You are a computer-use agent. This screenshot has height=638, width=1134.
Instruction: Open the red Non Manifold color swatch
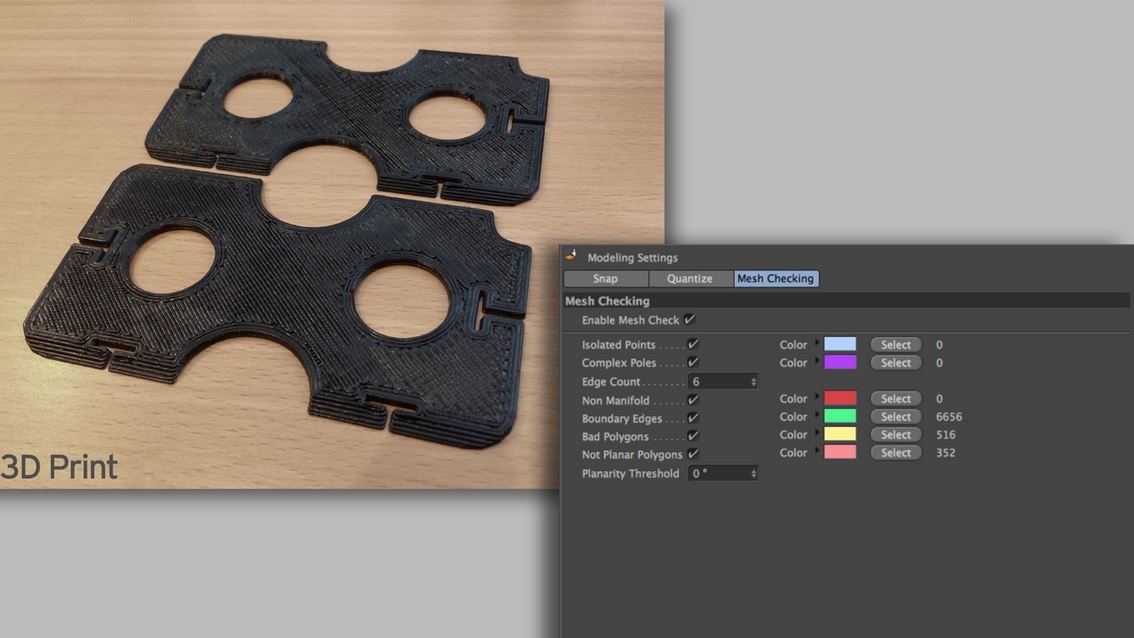point(840,399)
